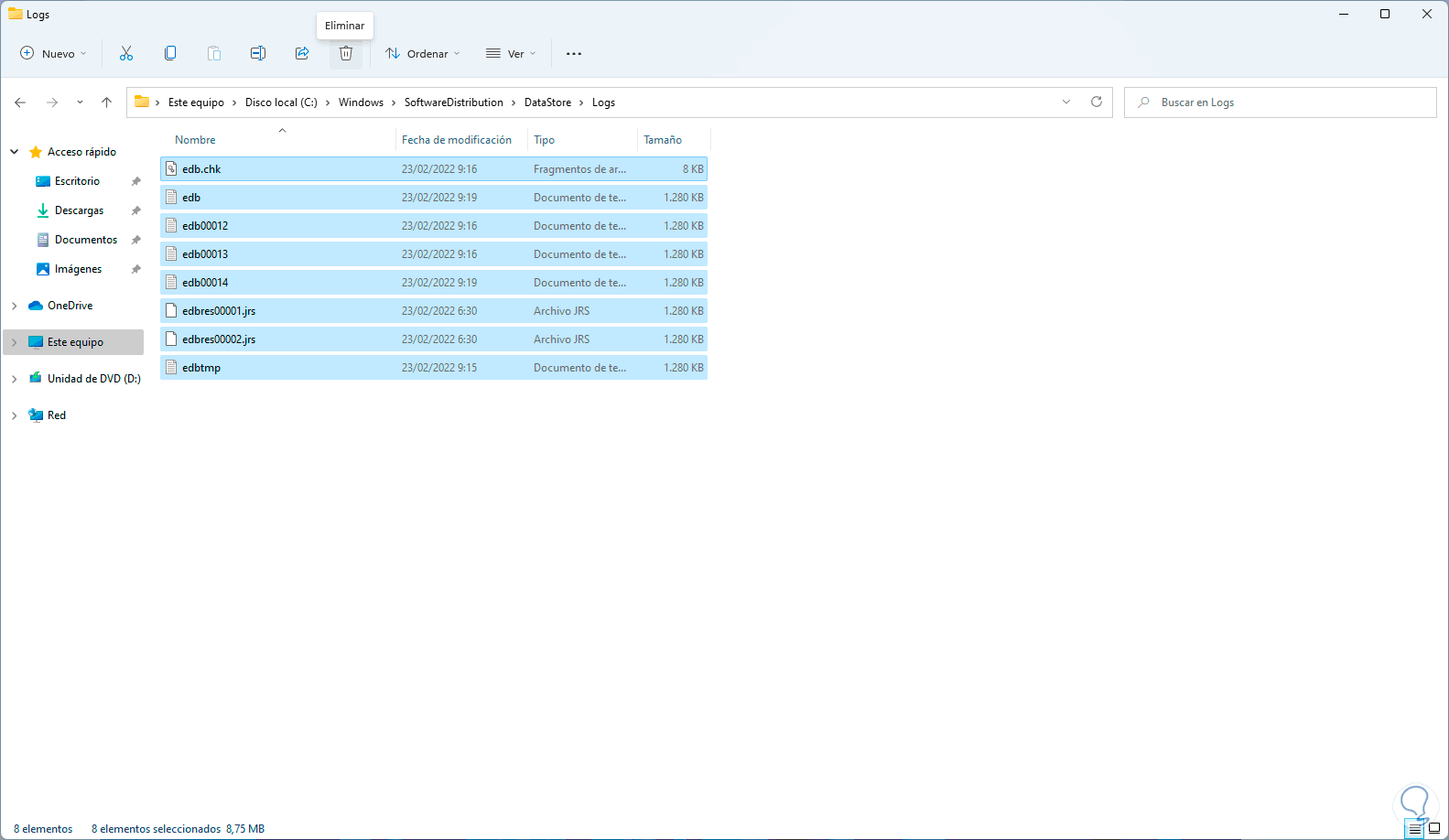This screenshot has width=1449, height=840.
Task: Click the Share toolbar icon
Action: pos(302,54)
